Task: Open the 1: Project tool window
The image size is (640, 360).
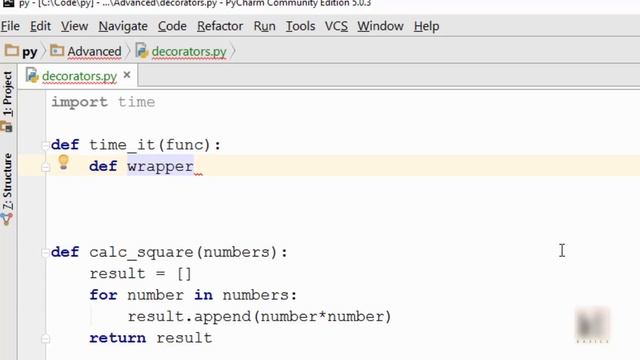Action: coord(8,94)
